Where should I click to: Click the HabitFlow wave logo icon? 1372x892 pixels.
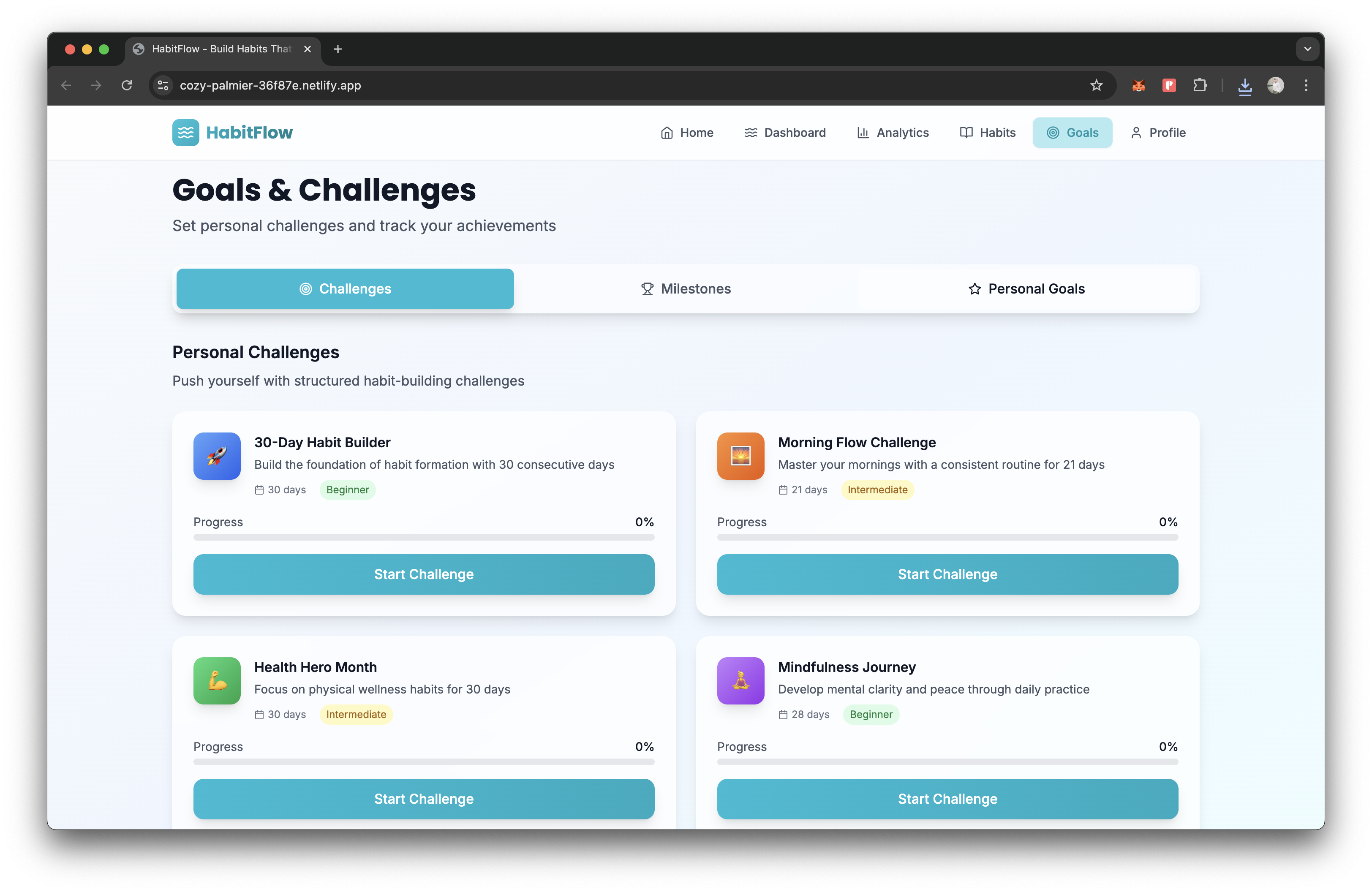coord(185,133)
